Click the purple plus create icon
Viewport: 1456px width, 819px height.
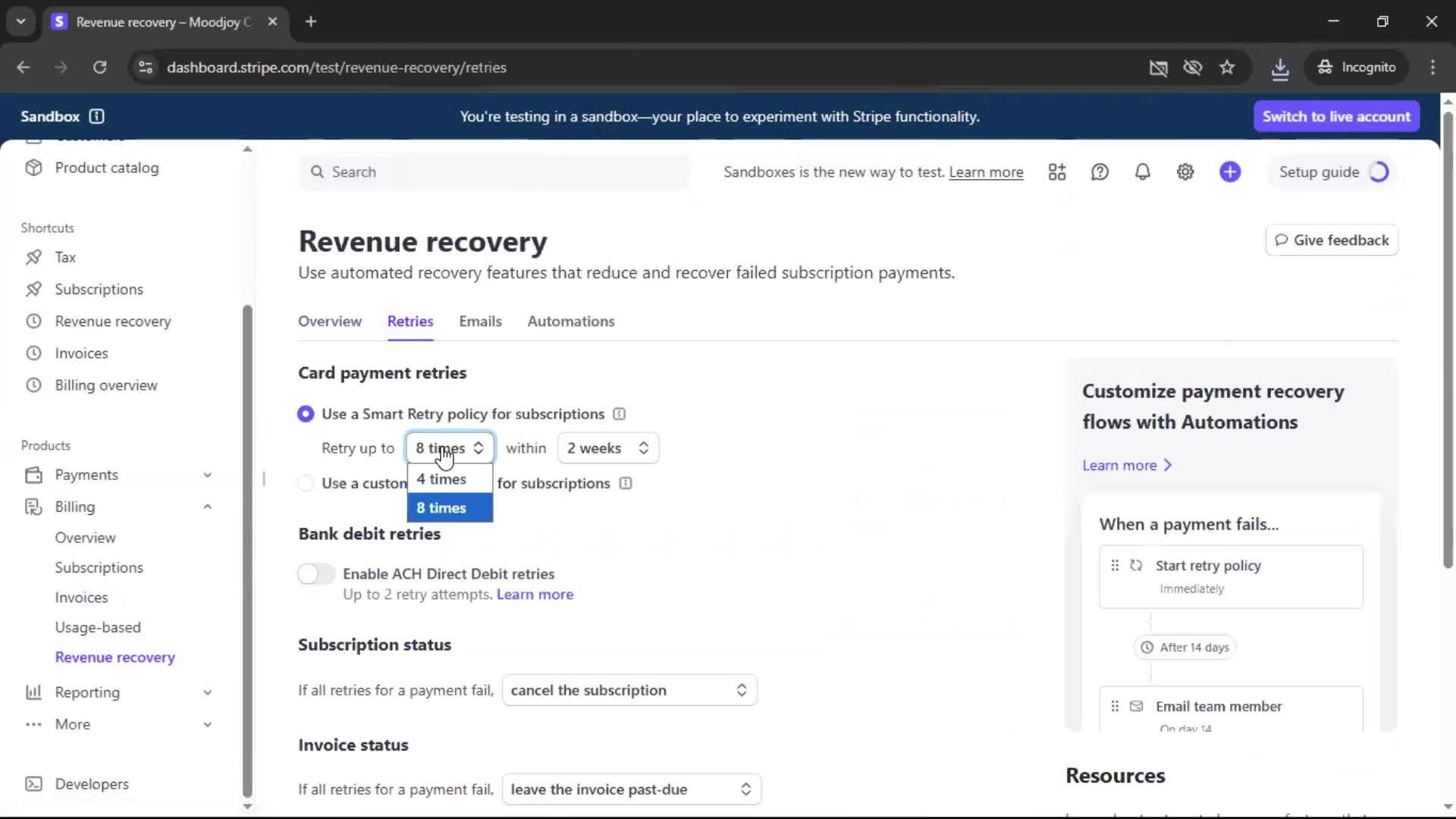coord(1230,172)
